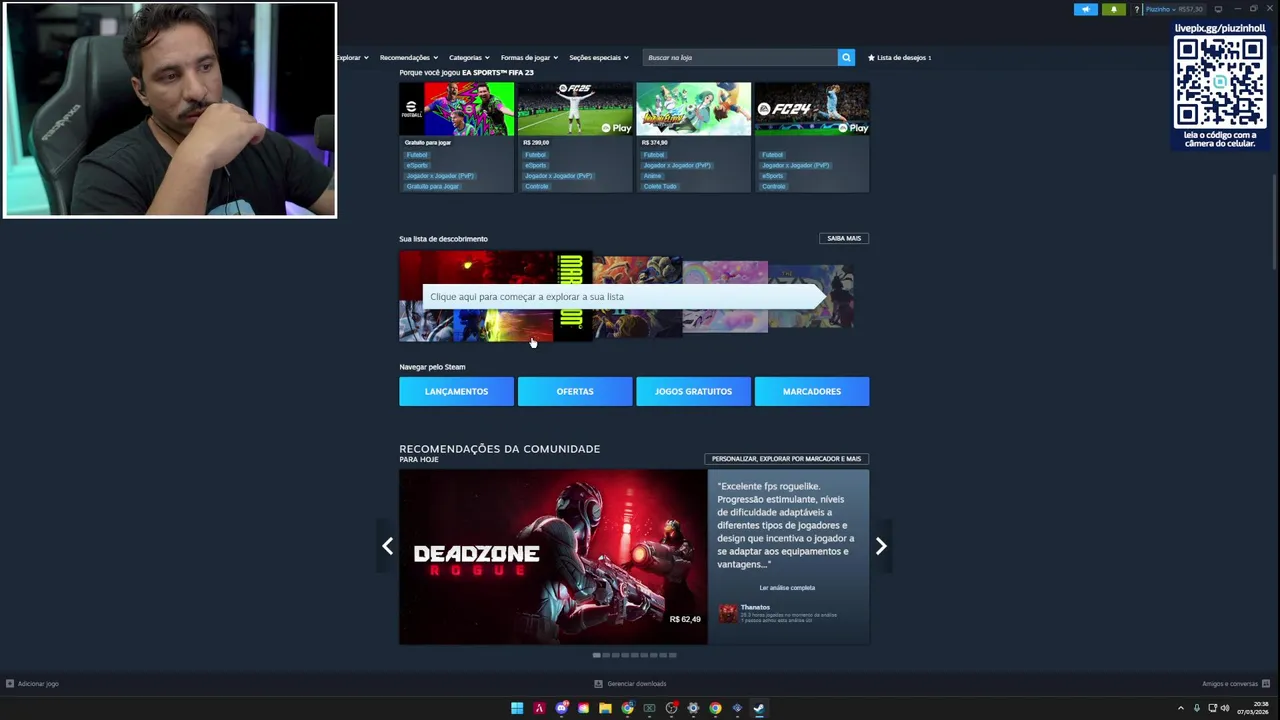This screenshot has width=1280, height=720.
Task: Open the Inazuma Eleven anime soccer game thumbnail
Action: [x=693, y=109]
